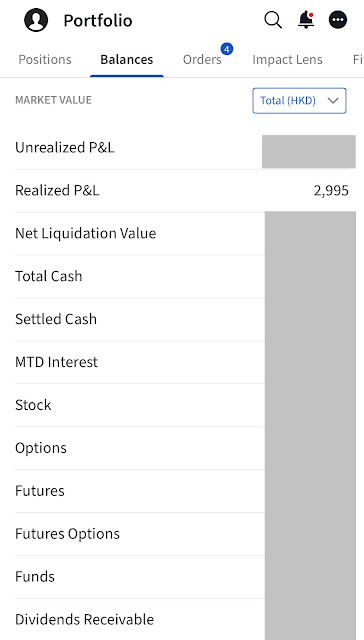Screen dimensions: 364x640
Task: Open the Impact Lens tab
Action: (287, 60)
